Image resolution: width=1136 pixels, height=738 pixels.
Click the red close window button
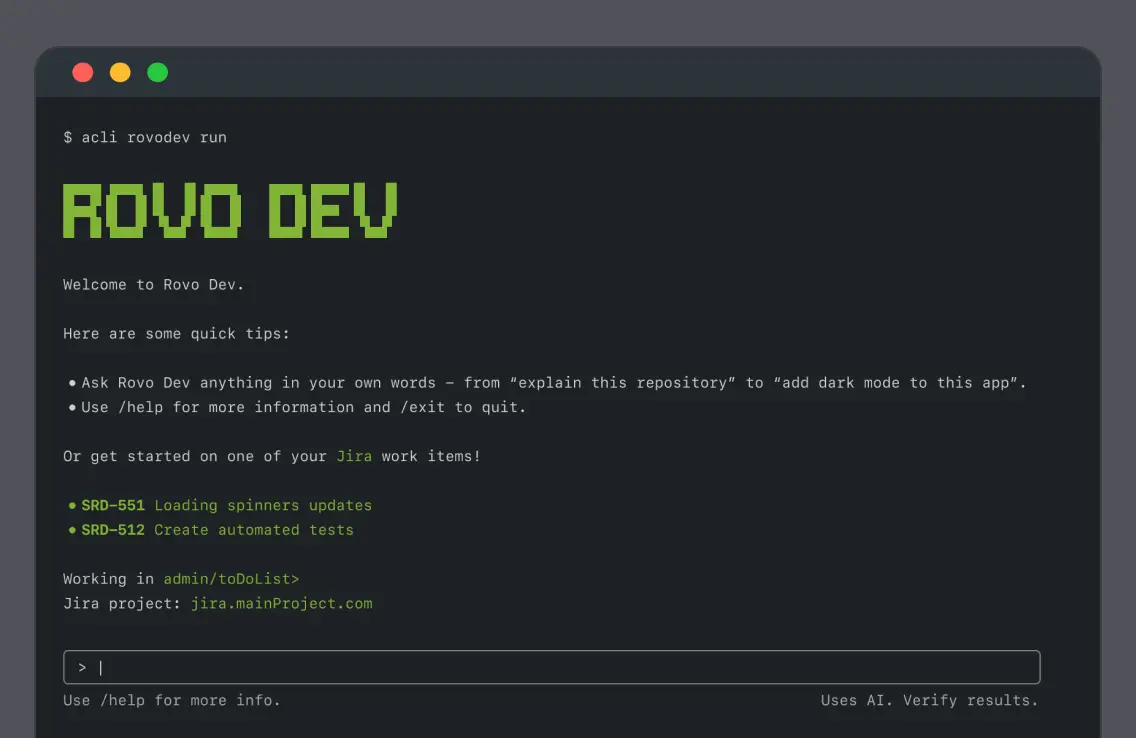pos(83,72)
